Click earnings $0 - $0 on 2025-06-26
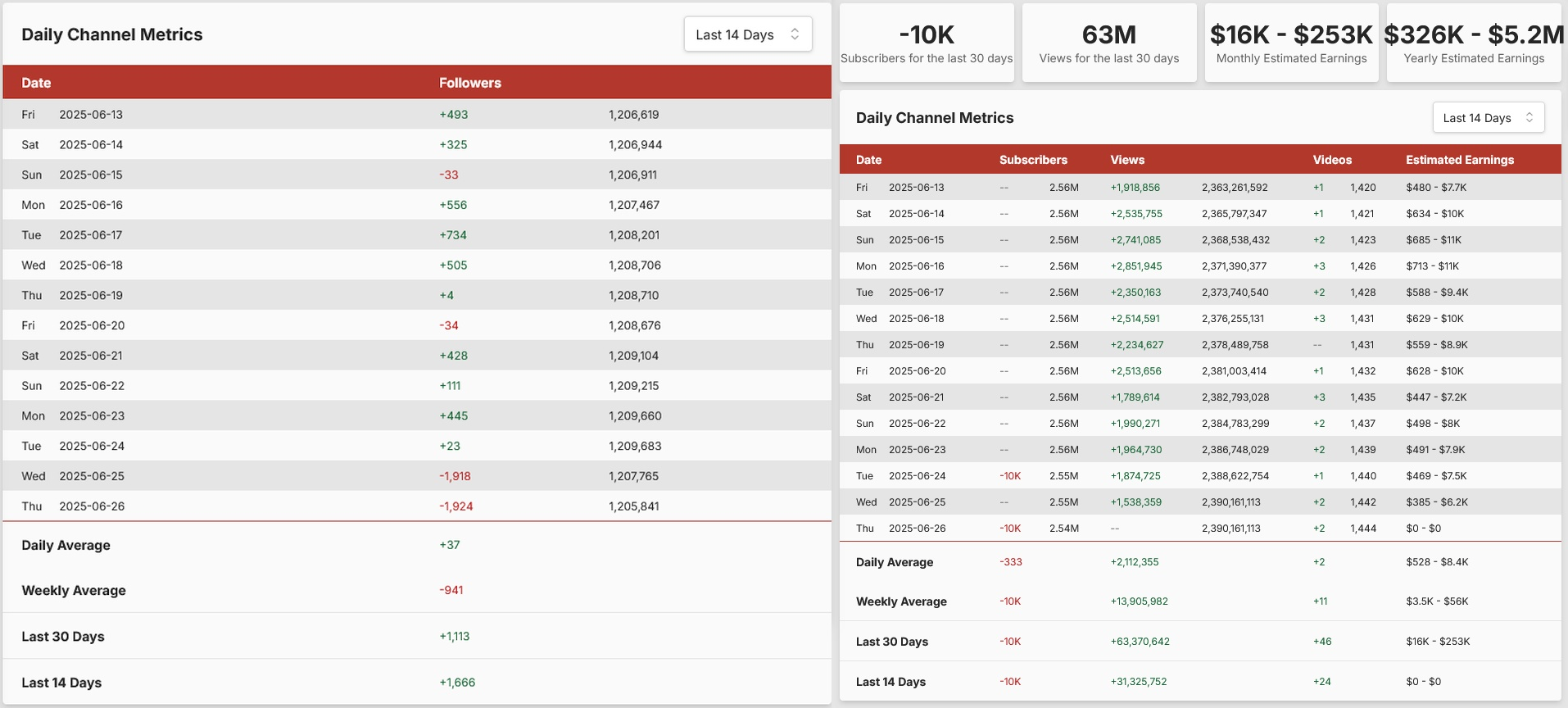 point(1423,529)
